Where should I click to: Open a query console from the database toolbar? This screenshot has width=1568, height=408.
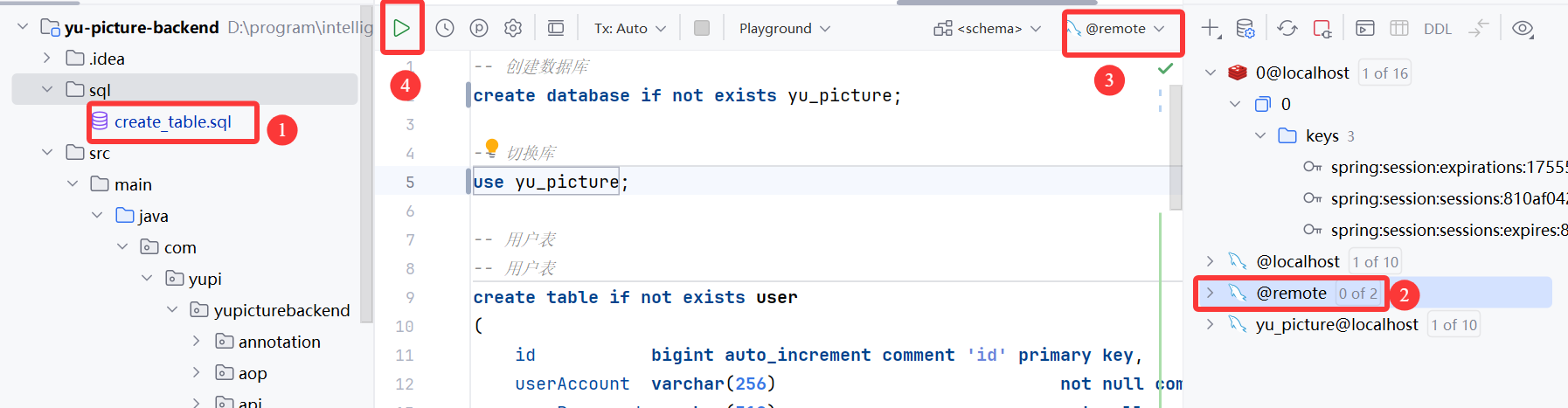(x=1364, y=28)
